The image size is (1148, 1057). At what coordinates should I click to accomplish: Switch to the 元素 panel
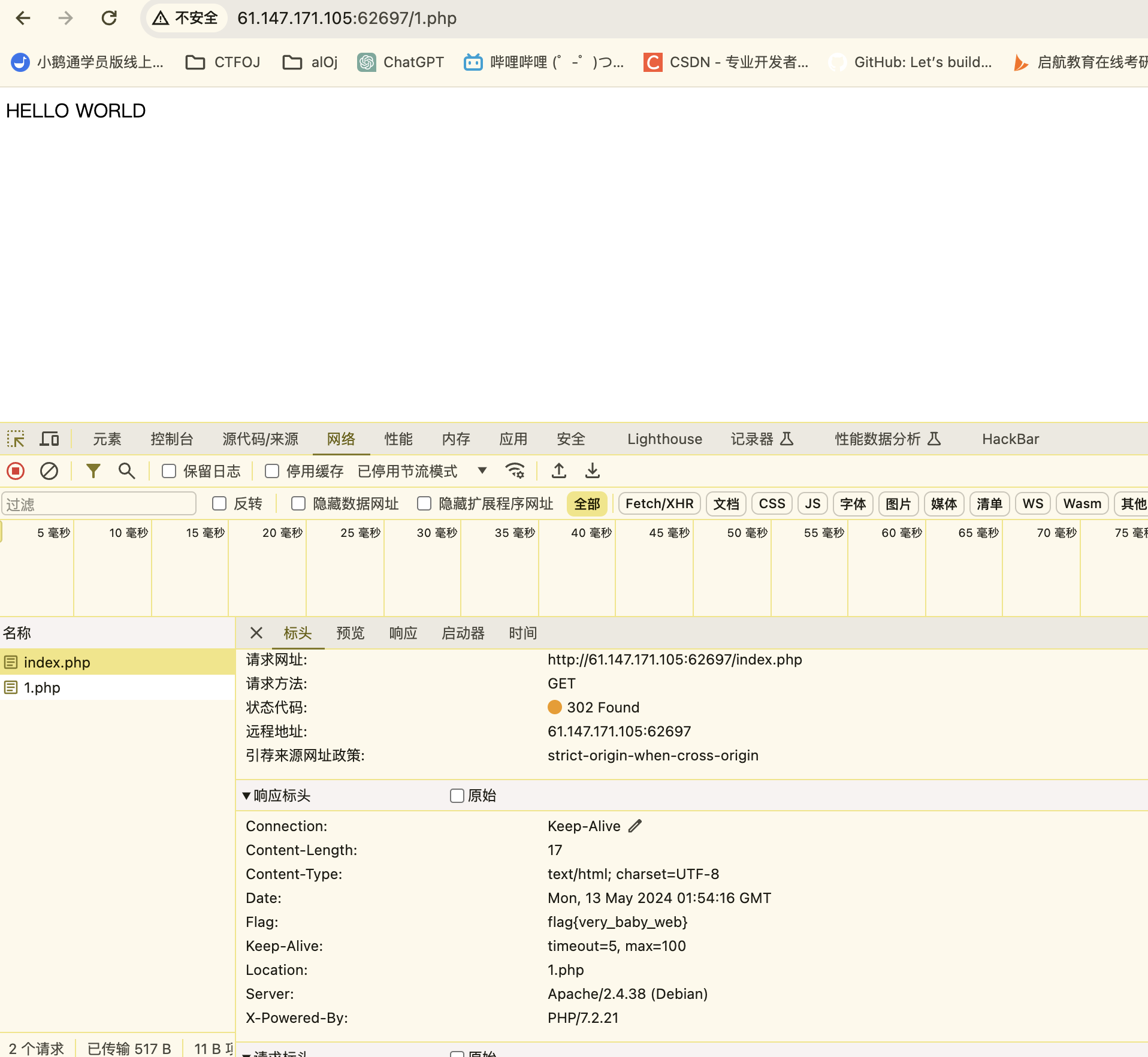click(x=107, y=439)
